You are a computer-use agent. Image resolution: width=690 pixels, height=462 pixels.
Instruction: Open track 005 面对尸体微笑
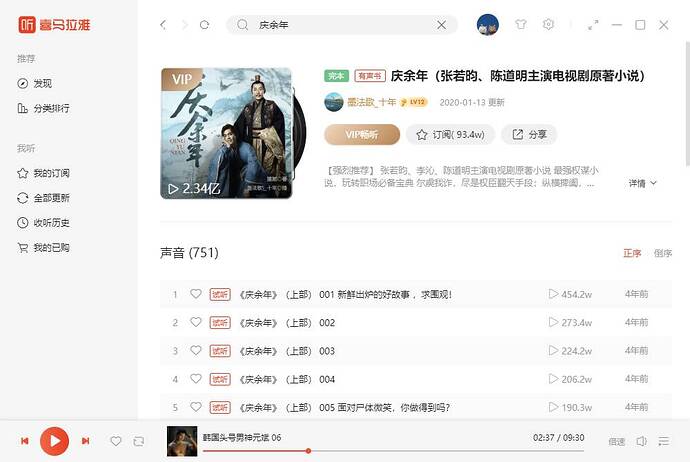(x=344, y=407)
